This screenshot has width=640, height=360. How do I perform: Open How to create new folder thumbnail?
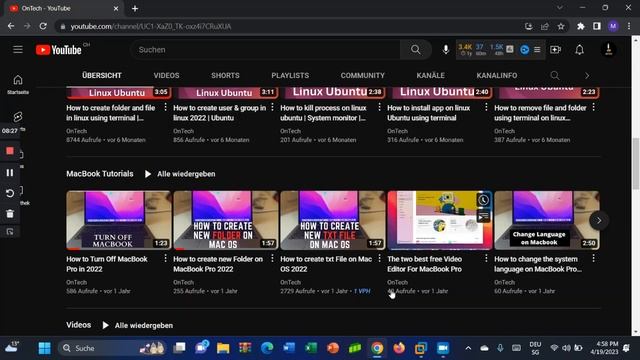[226, 220]
